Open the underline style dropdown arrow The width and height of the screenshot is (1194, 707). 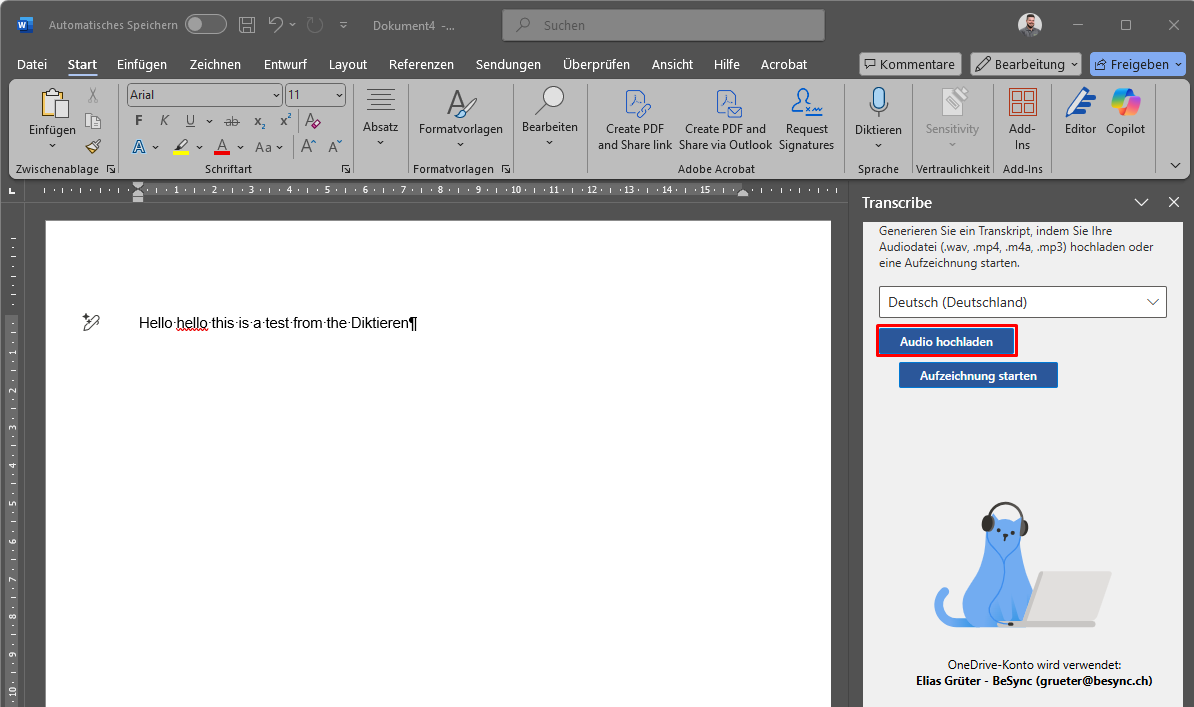209,121
